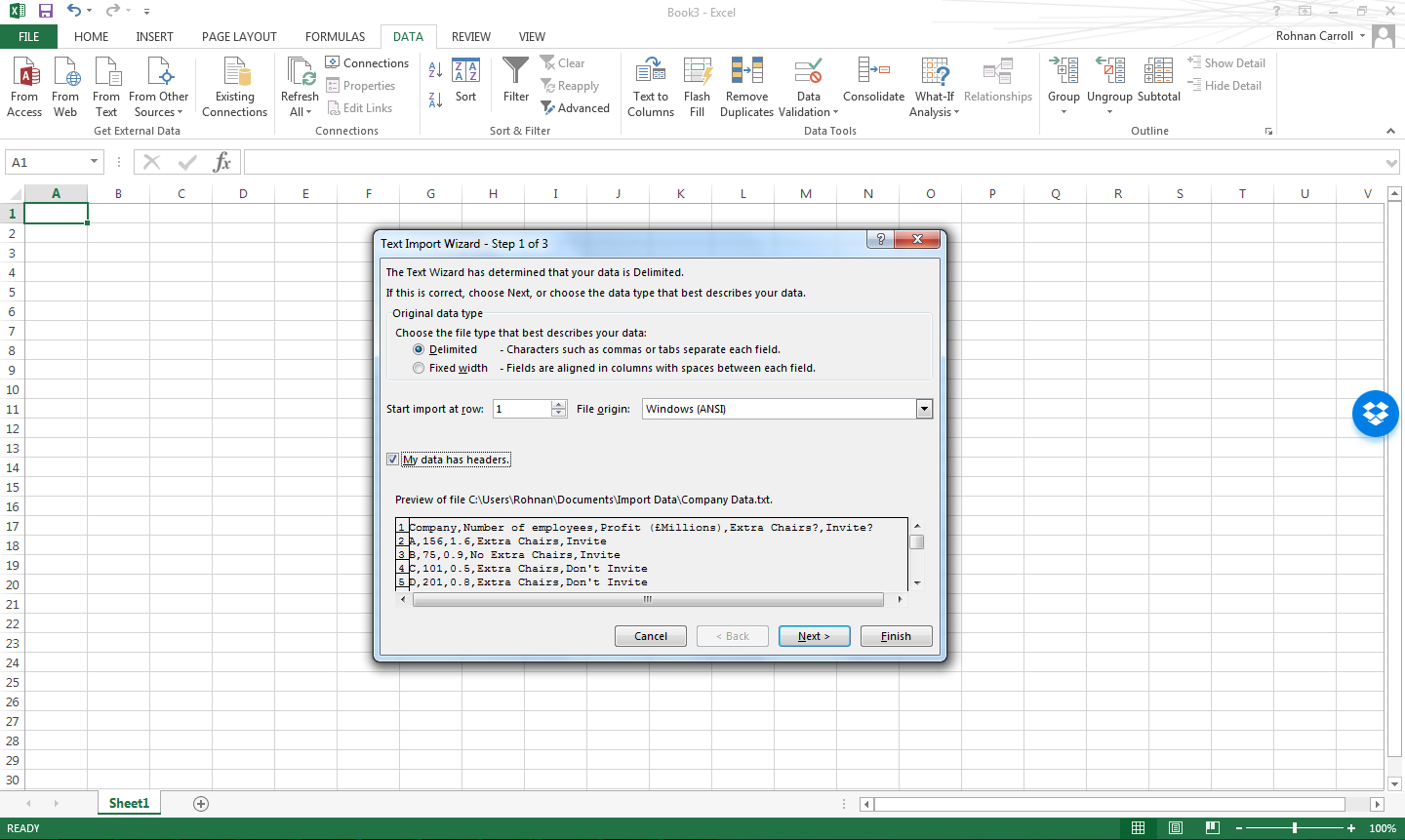Toggle My data has headers checkbox
The height and width of the screenshot is (840, 1405).
[x=392, y=460]
